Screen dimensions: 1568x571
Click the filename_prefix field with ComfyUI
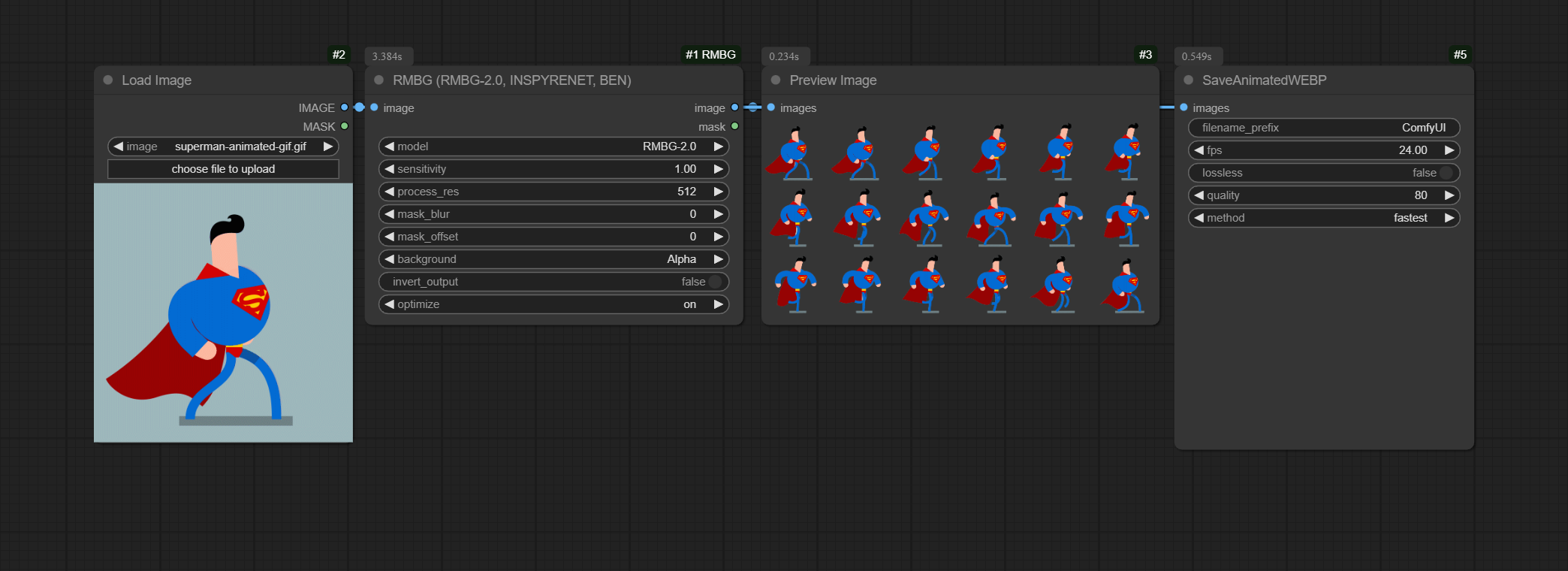[x=1323, y=128]
